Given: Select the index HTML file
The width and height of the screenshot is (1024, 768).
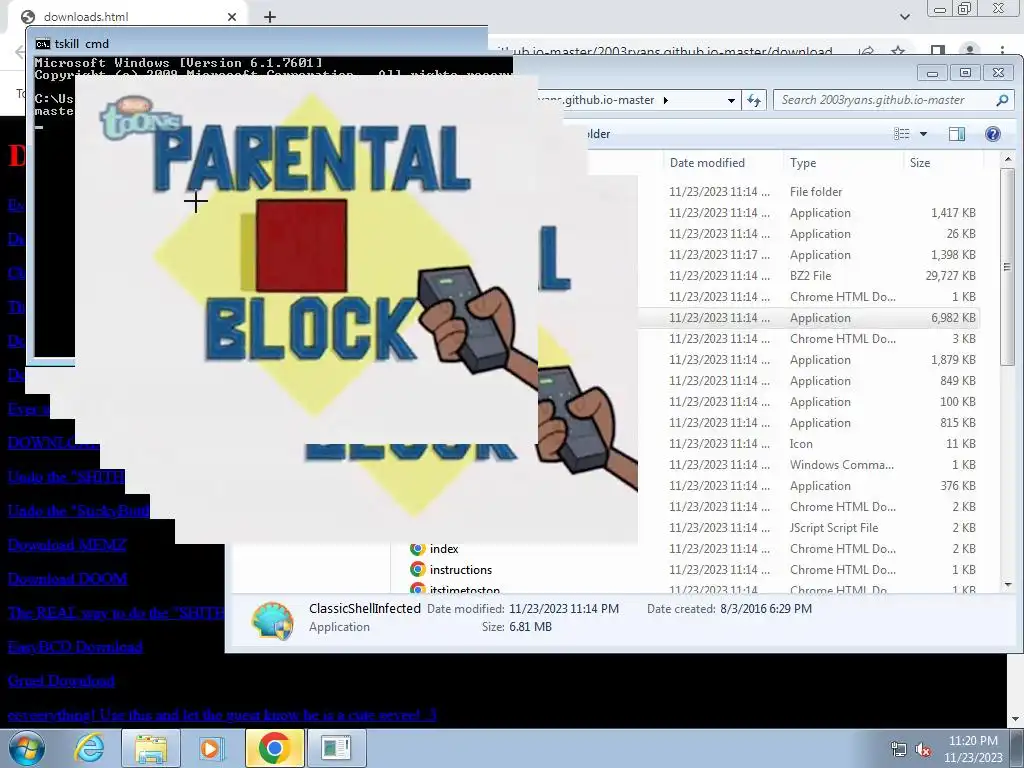Looking at the screenshot, I should (x=444, y=549).
